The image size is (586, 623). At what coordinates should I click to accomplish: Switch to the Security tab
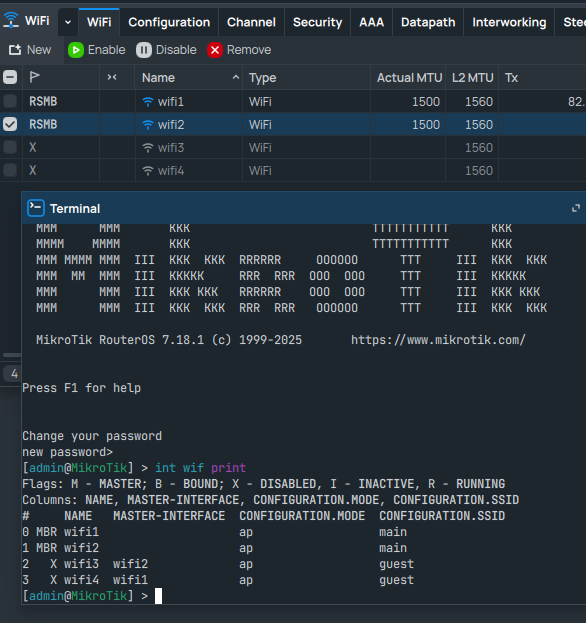coord(317,22)
